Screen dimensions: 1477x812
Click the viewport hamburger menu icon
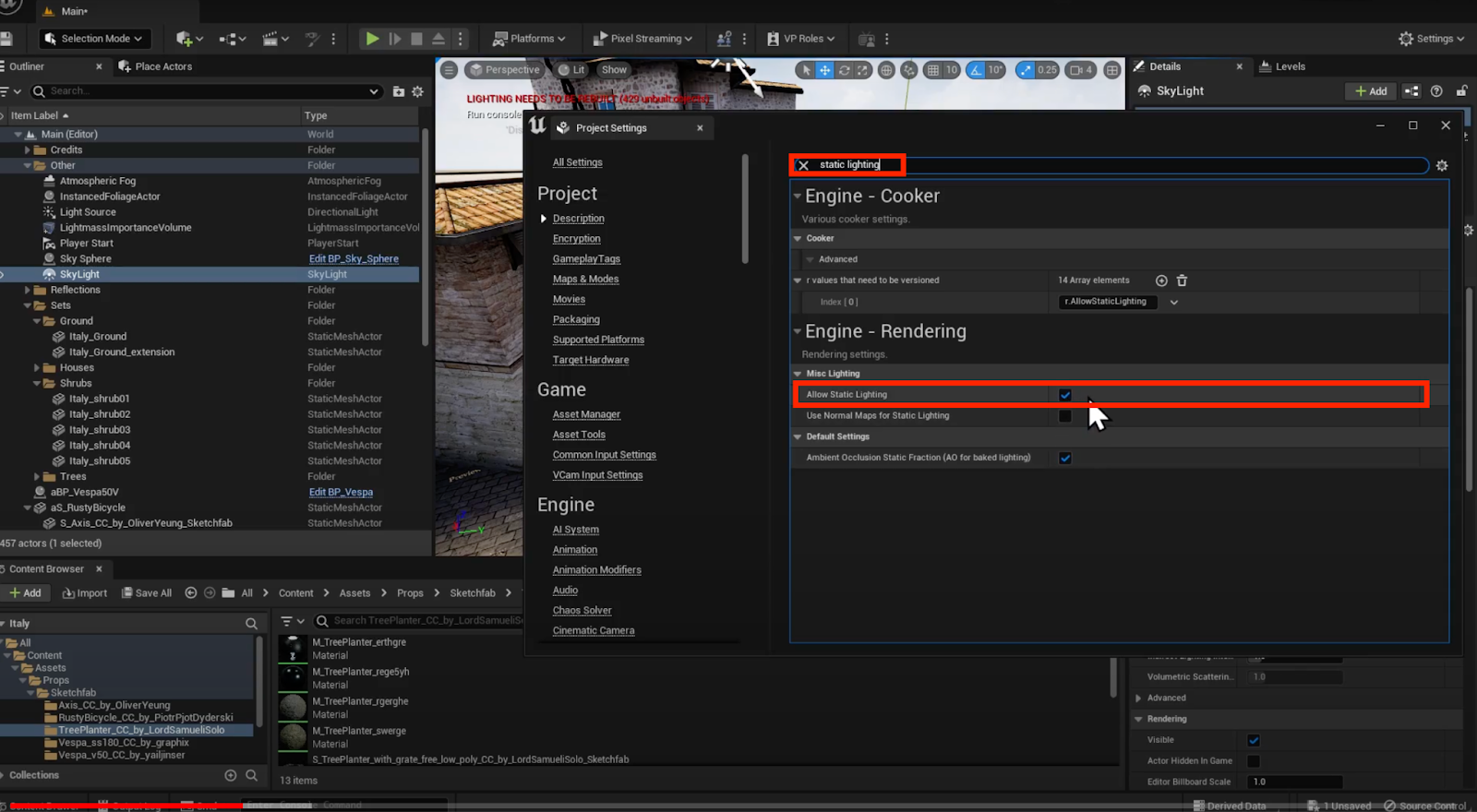tap(450, 70)
